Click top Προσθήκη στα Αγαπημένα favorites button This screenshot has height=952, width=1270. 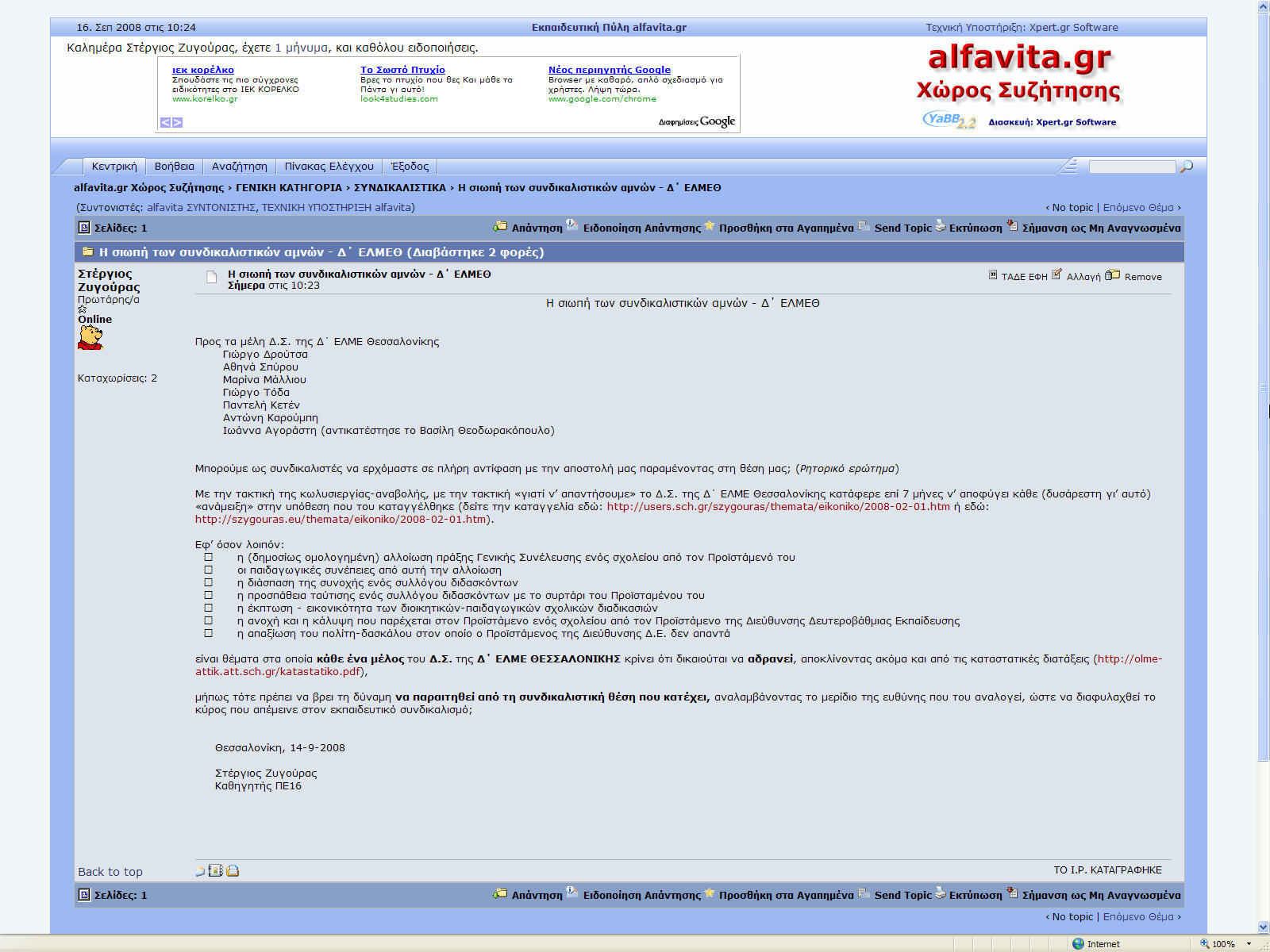click(x=779, y=228)
